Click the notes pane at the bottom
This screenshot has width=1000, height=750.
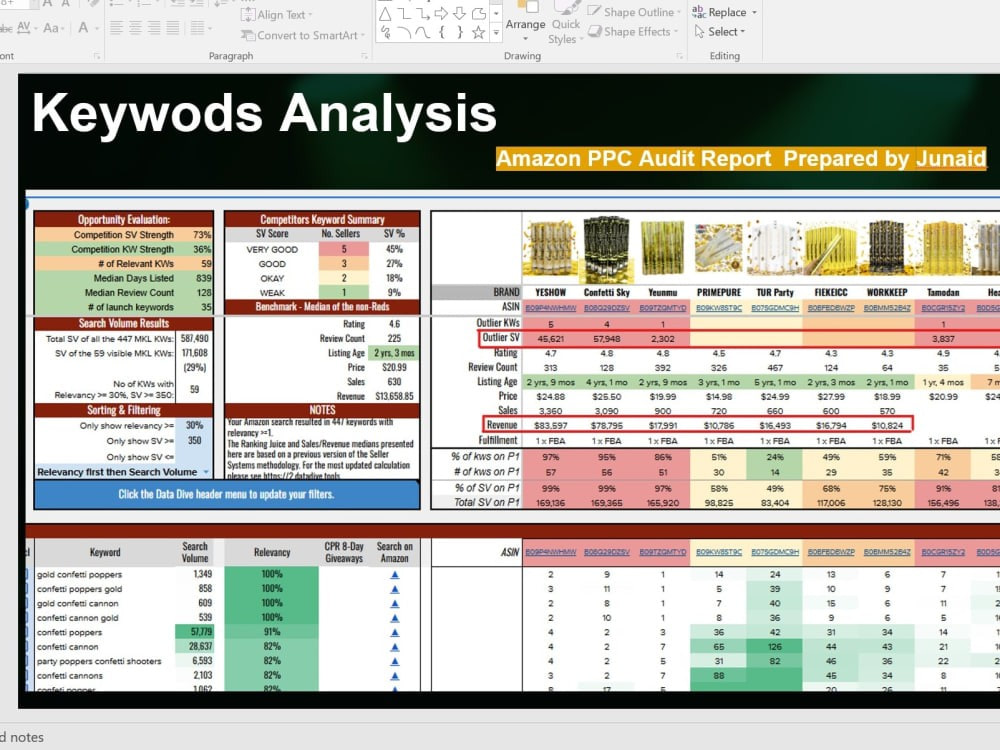(x=500, y=737)
